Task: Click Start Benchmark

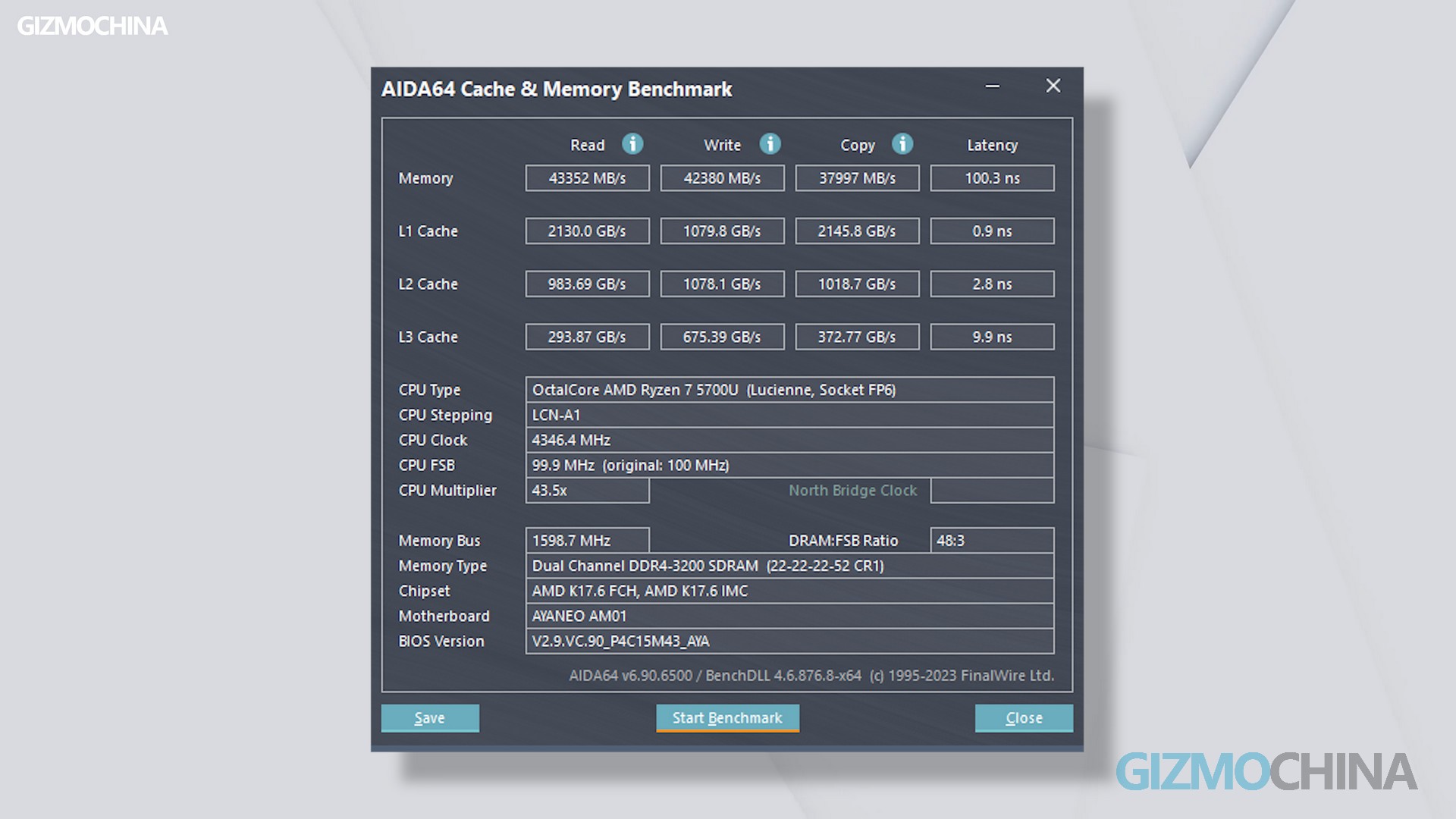Action: tap(727, 718)
